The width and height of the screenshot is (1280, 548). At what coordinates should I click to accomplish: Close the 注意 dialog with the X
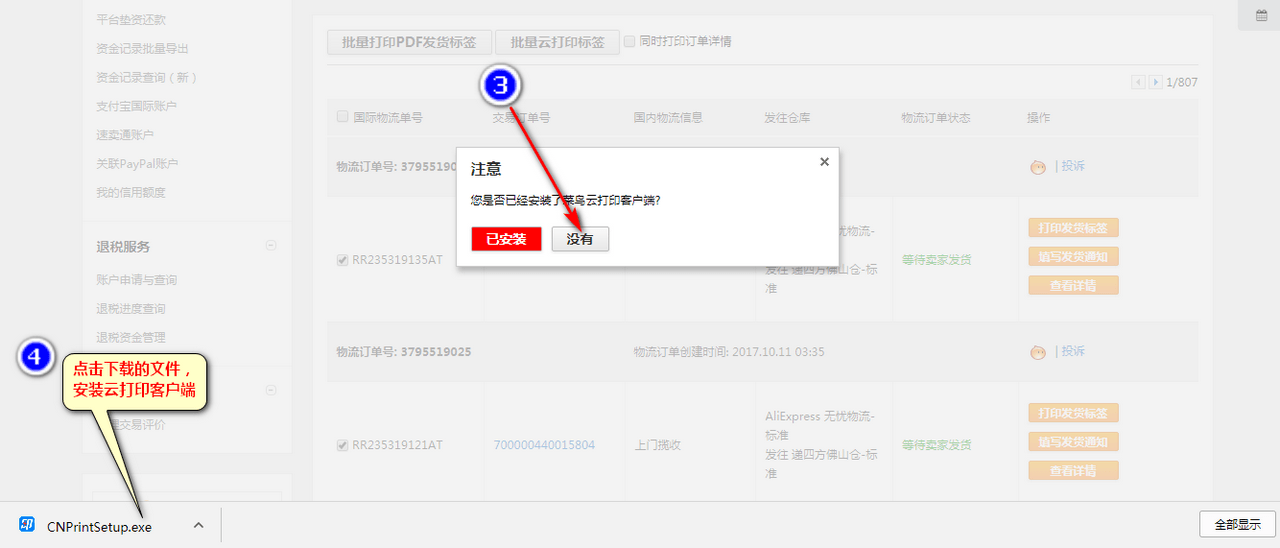point(824,161)
